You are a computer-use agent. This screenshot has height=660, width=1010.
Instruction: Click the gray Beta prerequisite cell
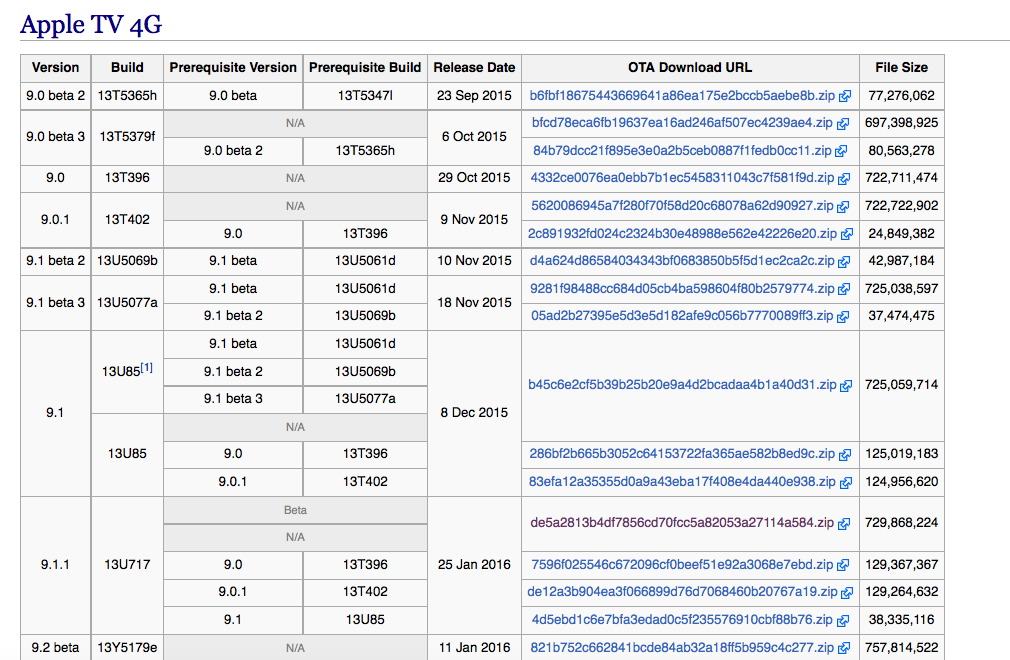point(295,510)
